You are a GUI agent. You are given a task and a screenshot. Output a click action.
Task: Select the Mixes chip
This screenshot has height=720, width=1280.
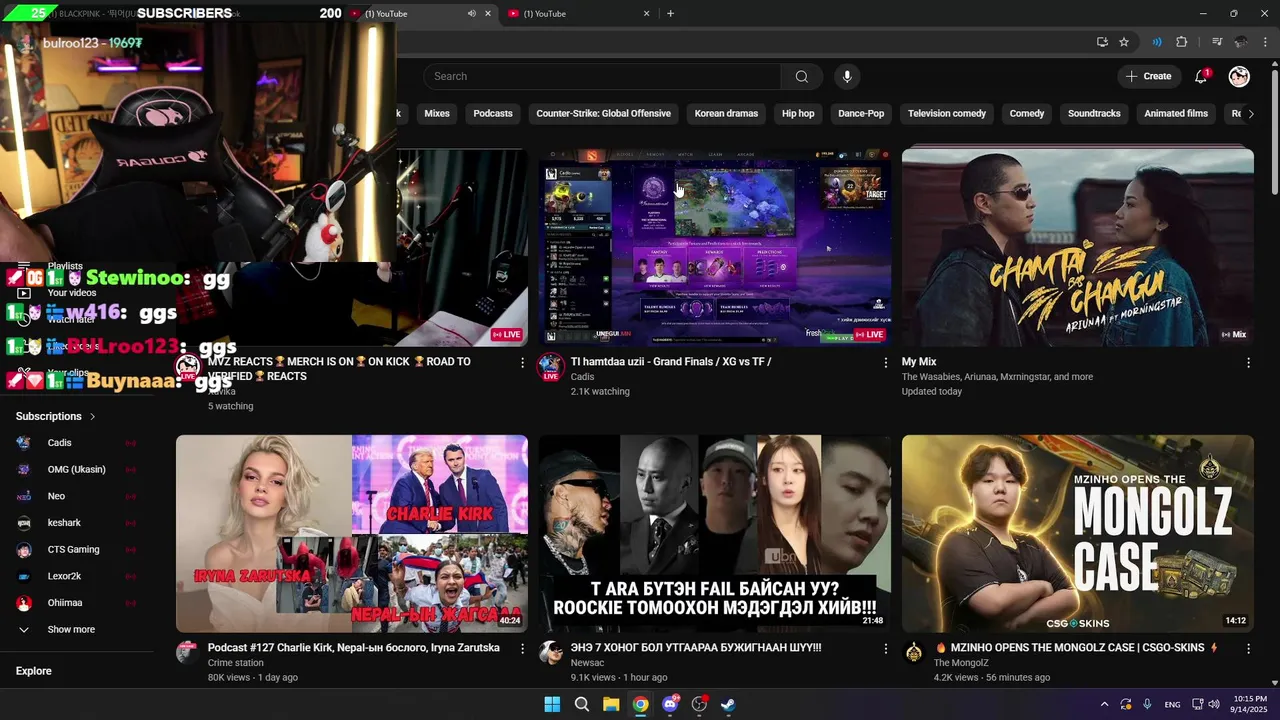437,114
